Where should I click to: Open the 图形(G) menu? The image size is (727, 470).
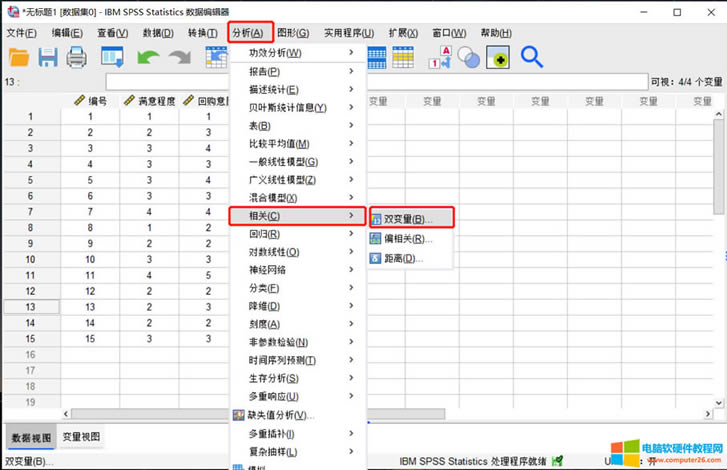pyautogui.click(x=293, y=33)
